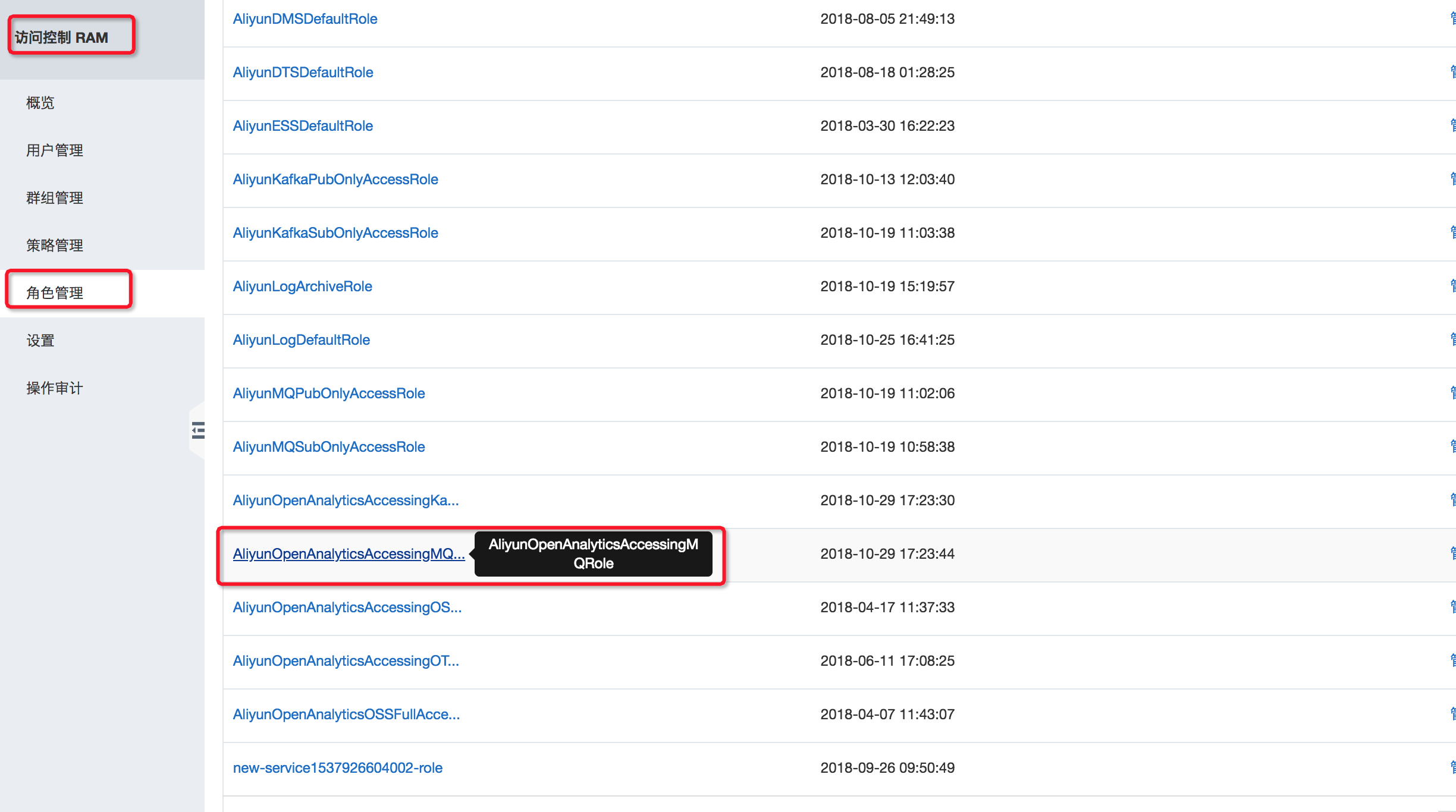1456x812 pixels.
Task: Open 设置 in the sidebar
Action: click(40, 341)
